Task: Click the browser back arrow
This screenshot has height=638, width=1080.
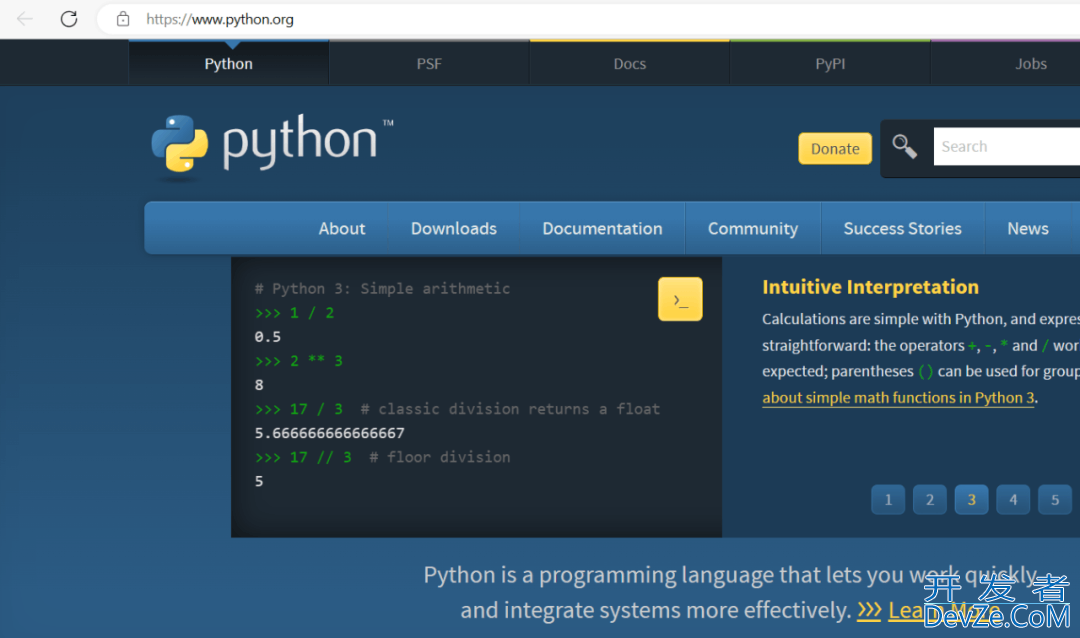Action: click(x=25, y=19)
